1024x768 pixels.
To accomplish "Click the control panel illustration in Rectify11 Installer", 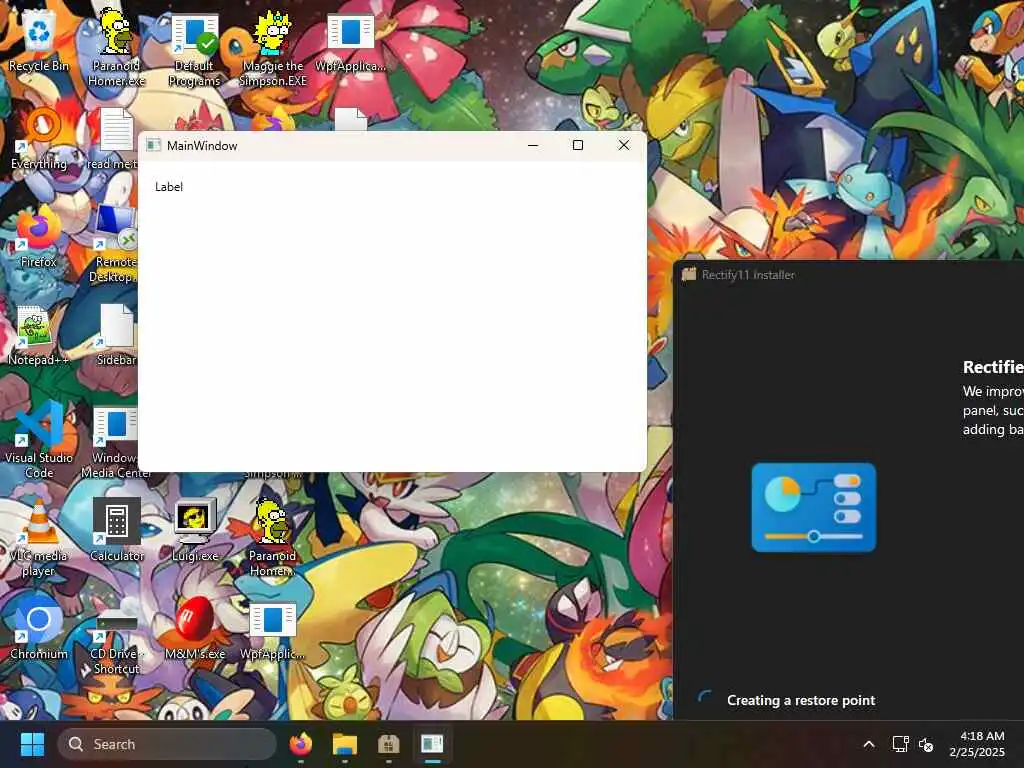I will (814, 507).
